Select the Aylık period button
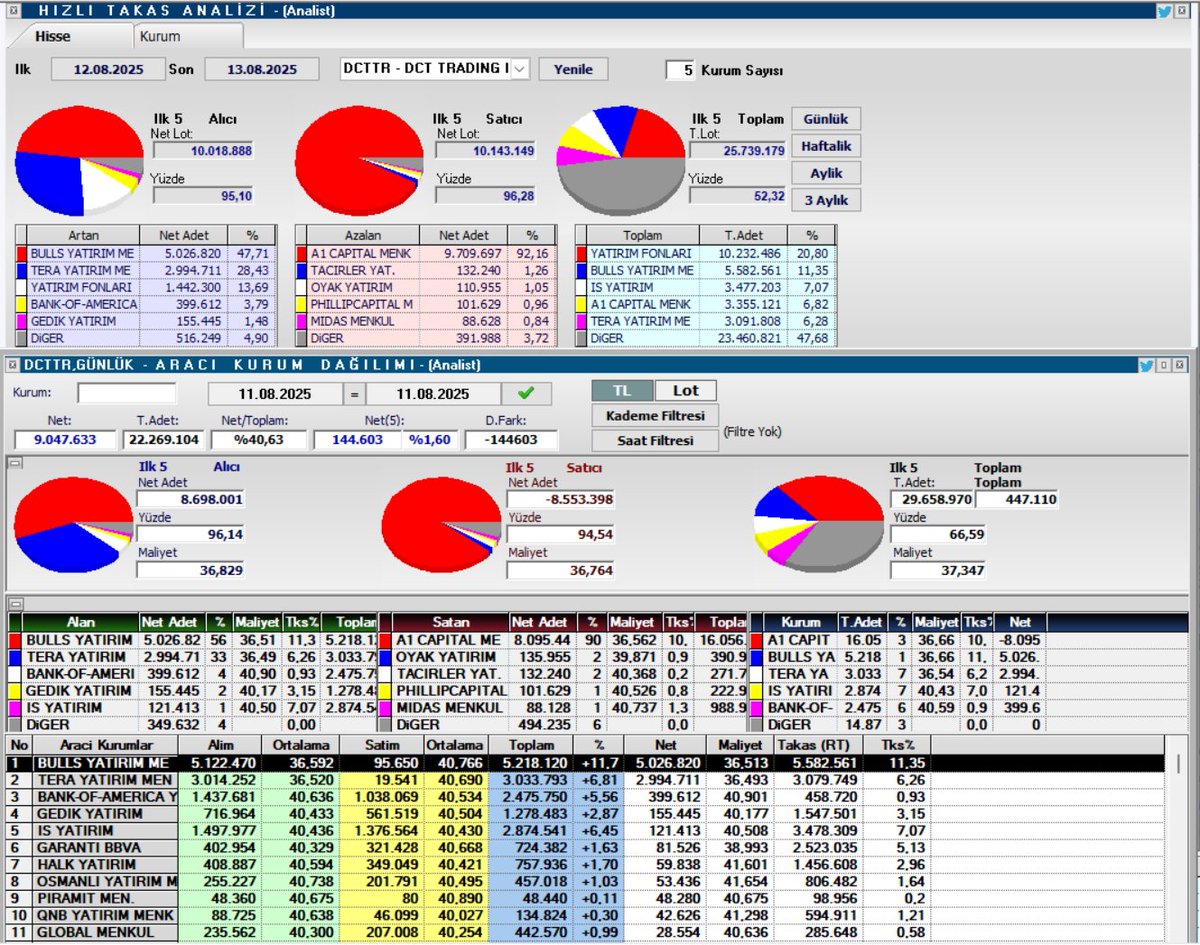 pyautogui.click(x=826, y=173)
